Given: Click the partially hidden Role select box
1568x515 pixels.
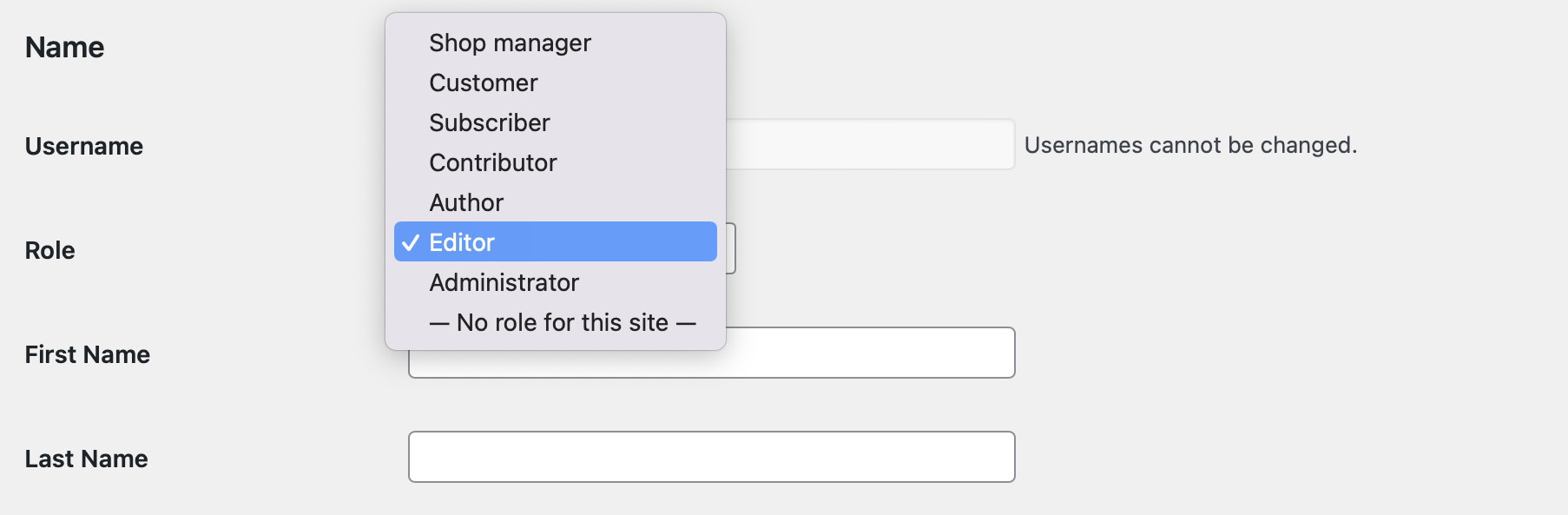Looking at the screenshot, I should 729,248.
